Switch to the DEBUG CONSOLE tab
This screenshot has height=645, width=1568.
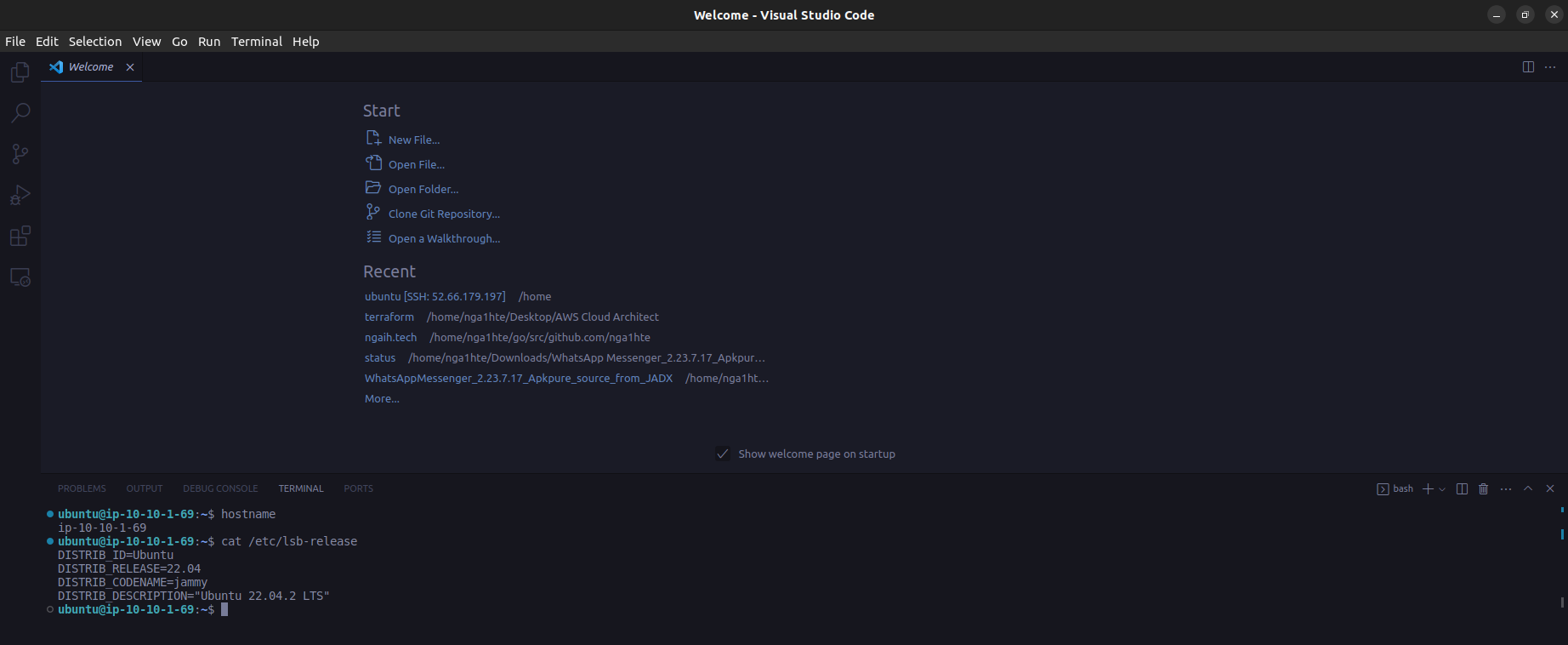click(x=220, y=488)
